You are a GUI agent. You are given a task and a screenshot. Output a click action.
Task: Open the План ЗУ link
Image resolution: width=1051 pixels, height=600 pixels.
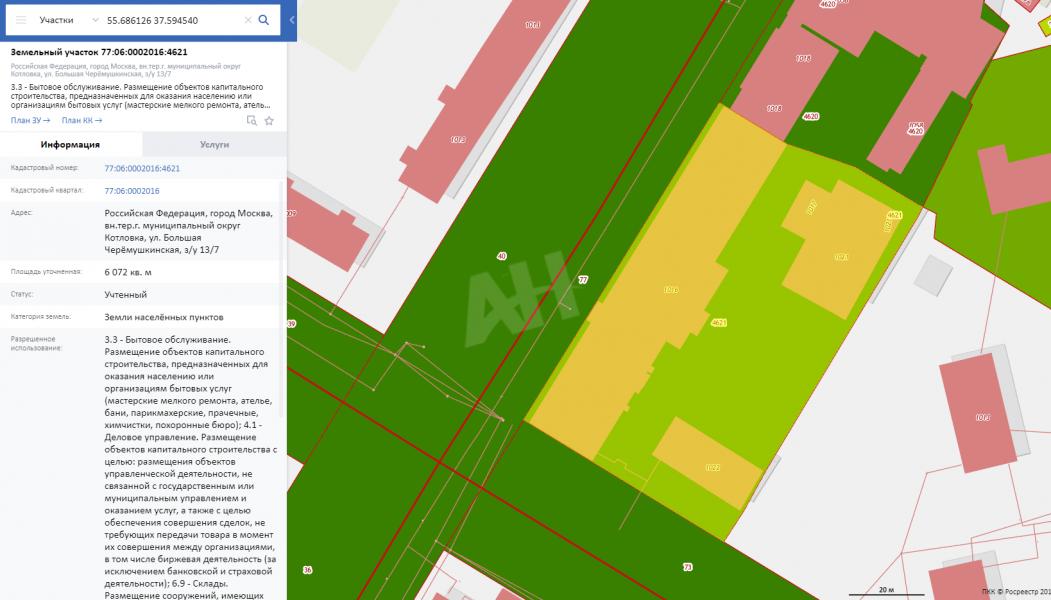tap(30, 121)
